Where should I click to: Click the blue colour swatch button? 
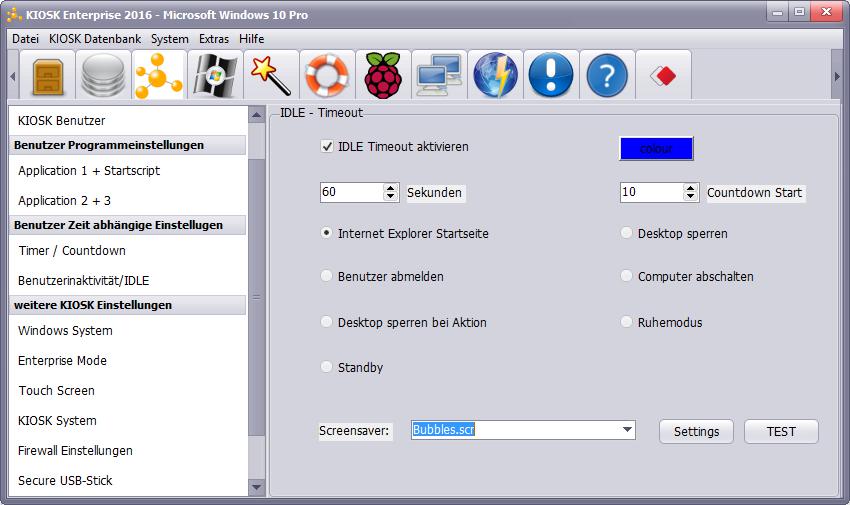pos(656,148)
